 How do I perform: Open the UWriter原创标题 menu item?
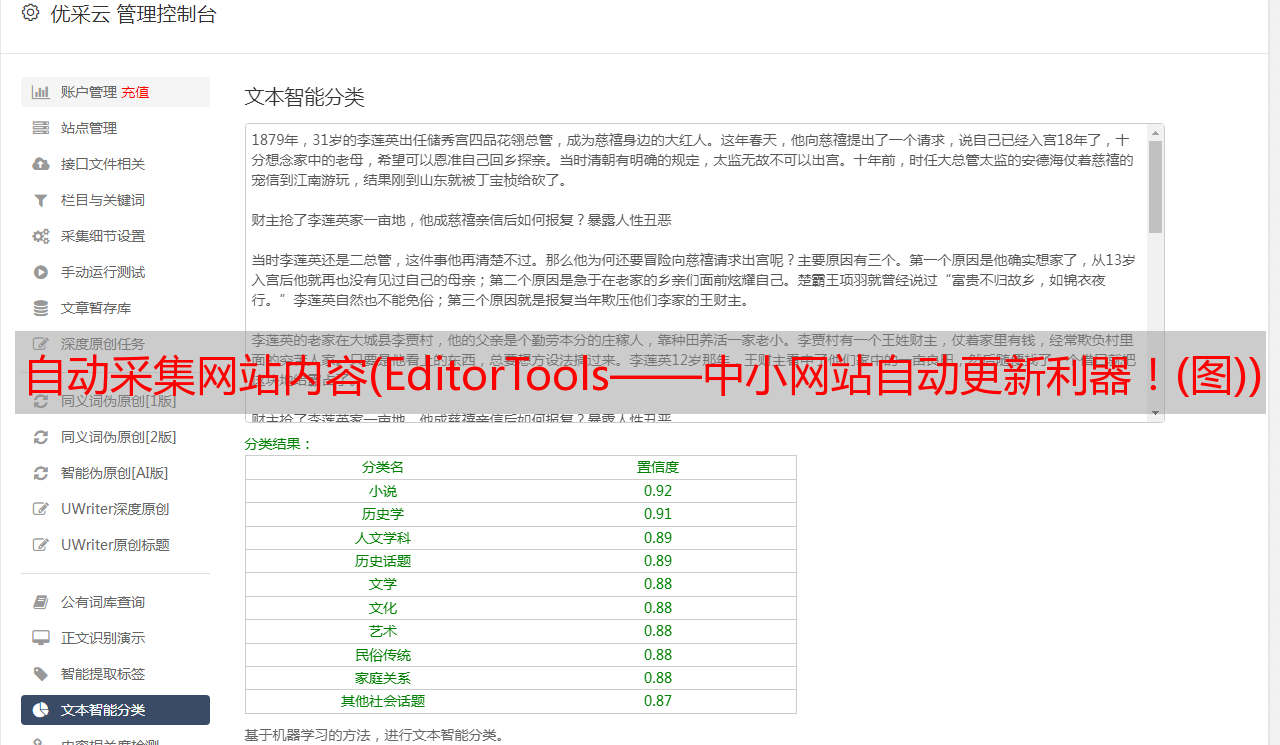tap(115, 545)
